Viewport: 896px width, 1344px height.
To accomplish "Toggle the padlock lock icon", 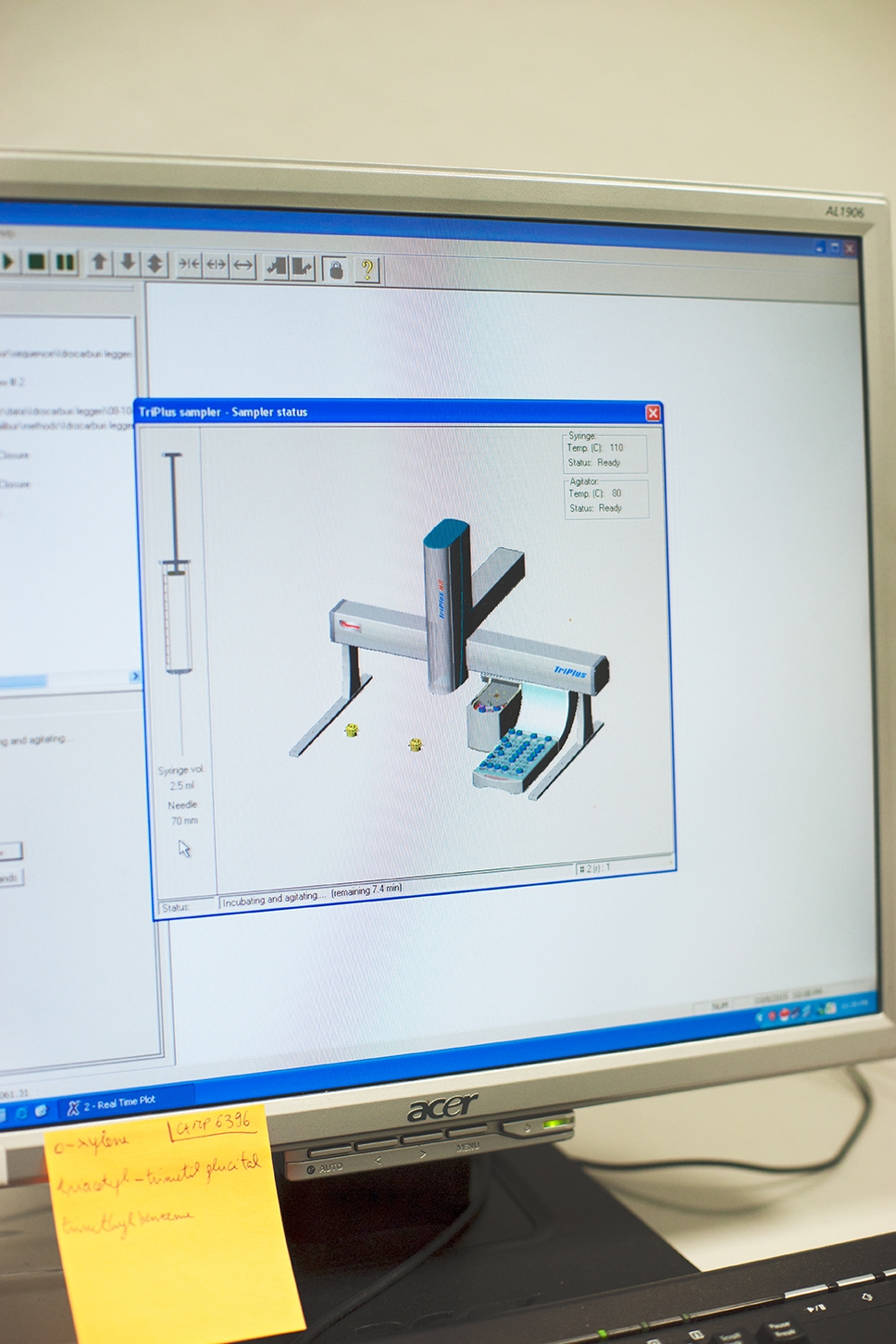I will 336,268.
